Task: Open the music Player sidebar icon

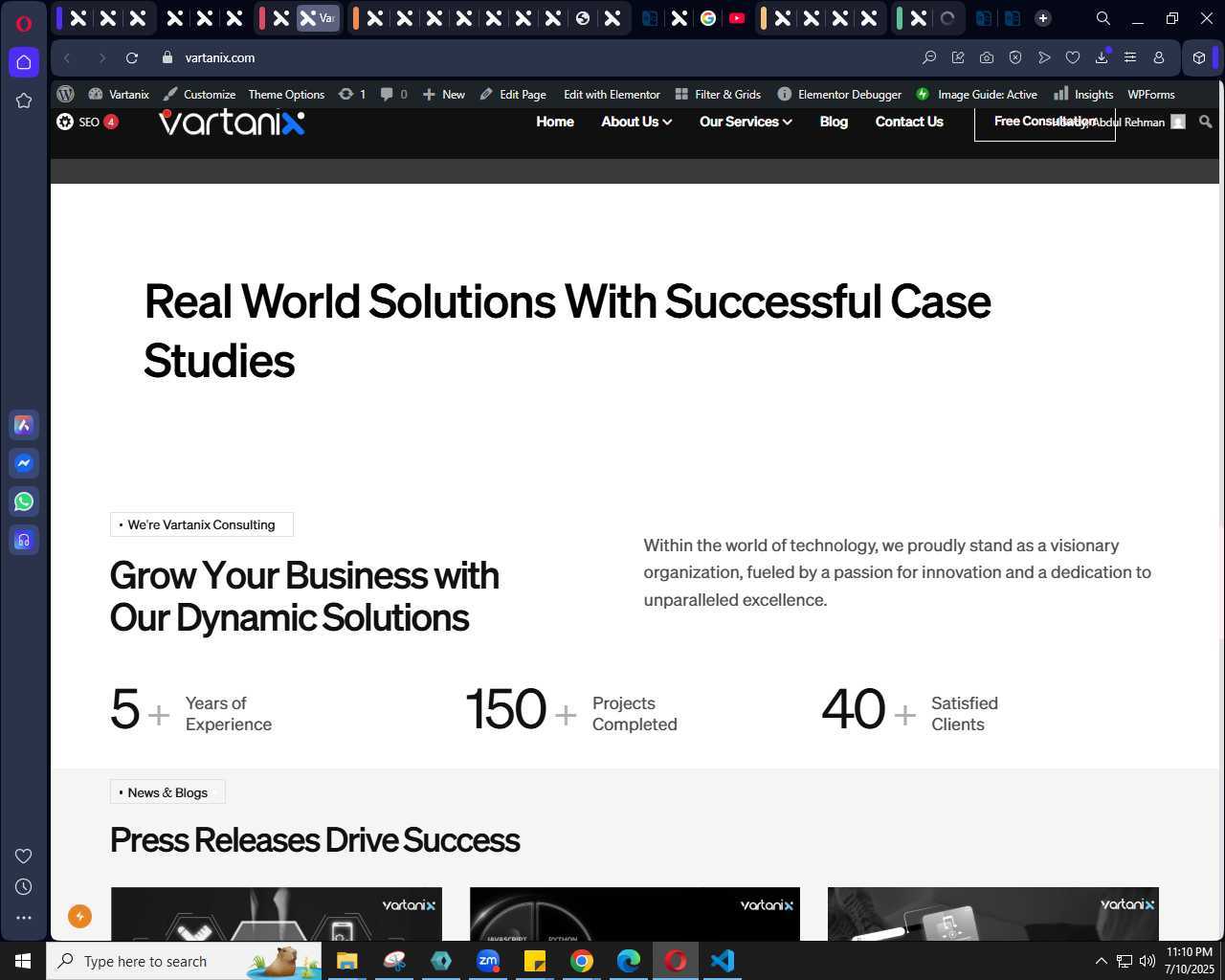Action: click(24, 540)
